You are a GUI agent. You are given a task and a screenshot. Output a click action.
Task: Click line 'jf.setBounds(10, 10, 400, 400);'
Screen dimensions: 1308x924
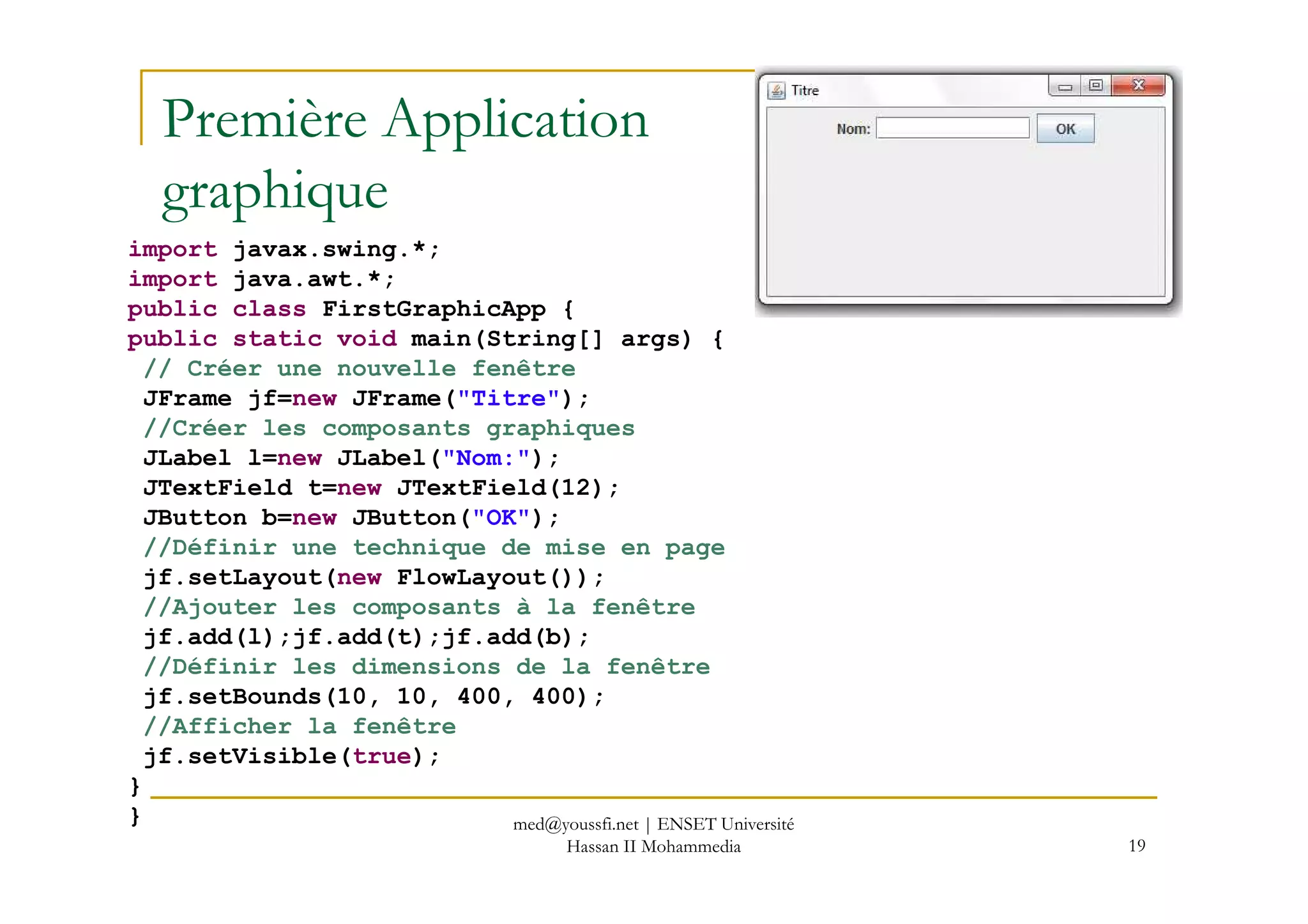point(373,697)
